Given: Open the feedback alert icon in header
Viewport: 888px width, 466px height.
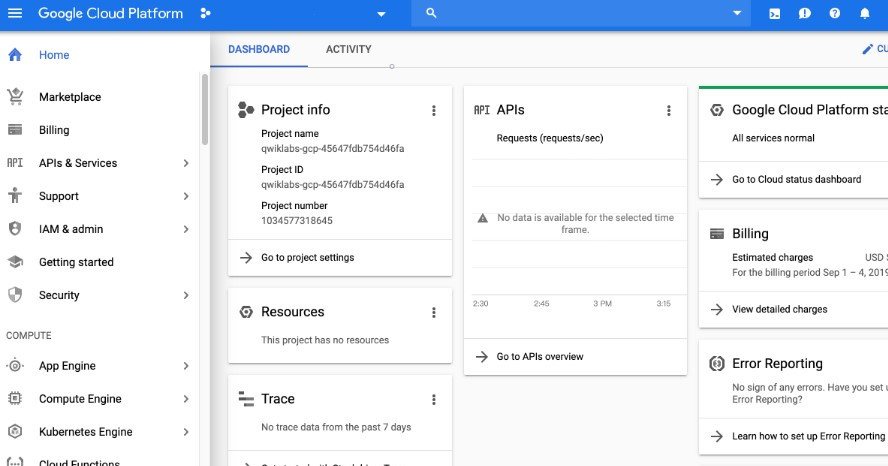Looking at the screenshot, I should pos(805,14).
